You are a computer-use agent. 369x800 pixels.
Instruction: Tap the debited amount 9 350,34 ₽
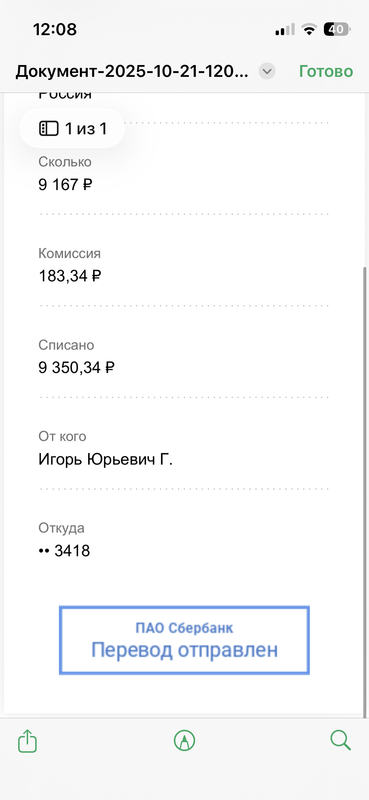click(x=77, y=367)
